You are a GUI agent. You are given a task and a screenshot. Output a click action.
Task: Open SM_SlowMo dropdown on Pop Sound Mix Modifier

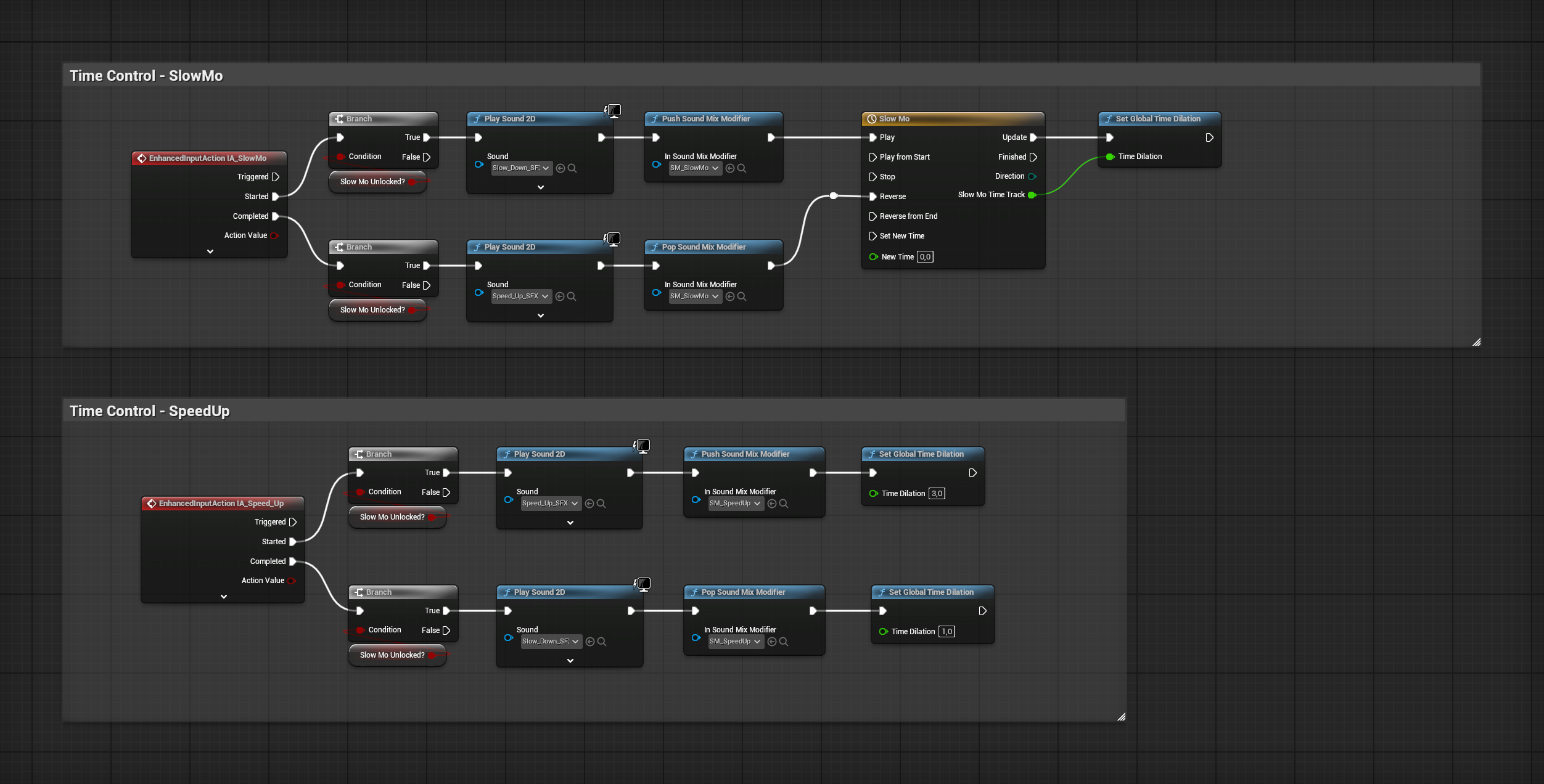[x=695, y=296]
